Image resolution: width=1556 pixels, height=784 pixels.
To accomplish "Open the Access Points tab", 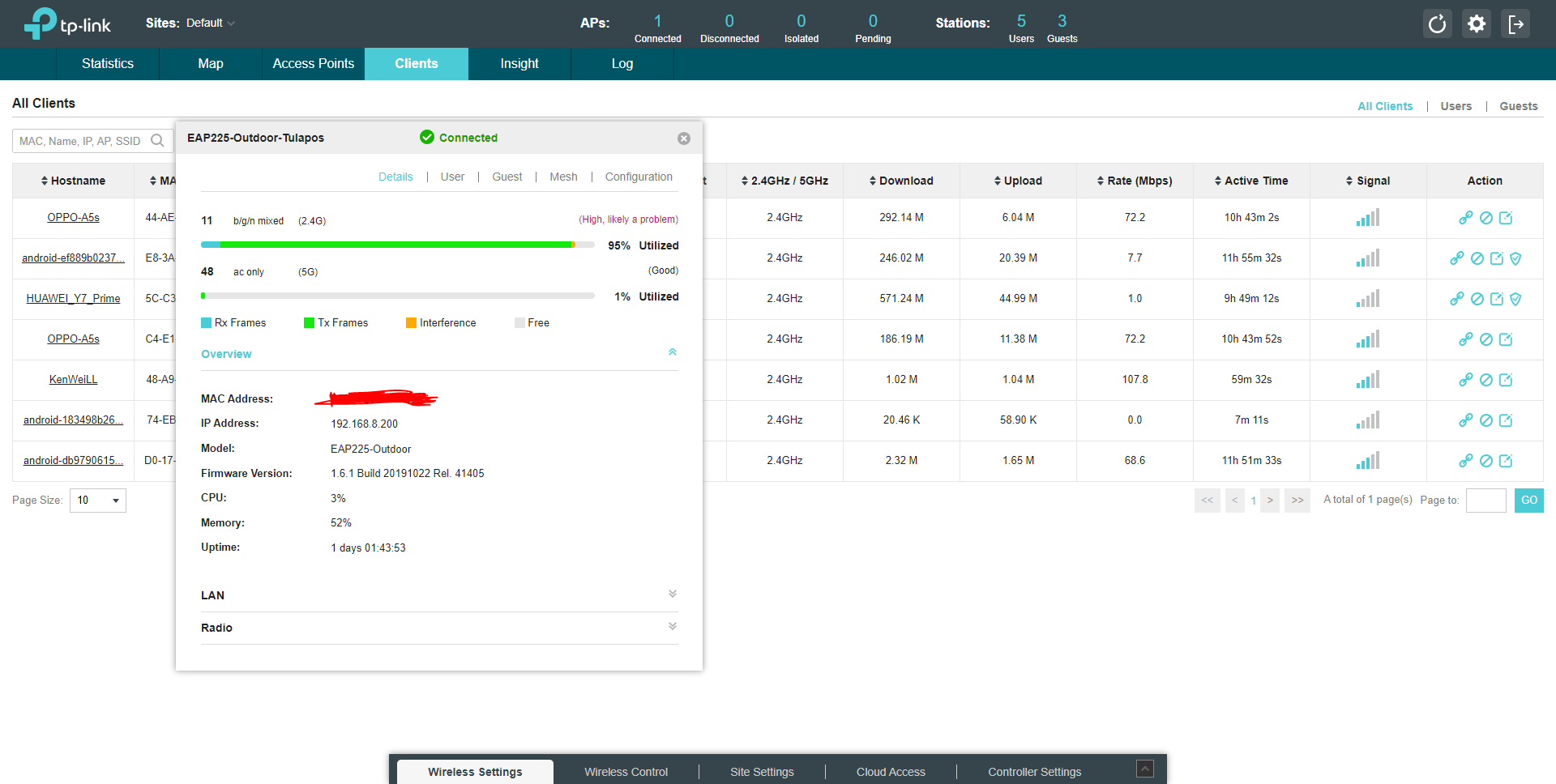I will (x=314, y=64).
